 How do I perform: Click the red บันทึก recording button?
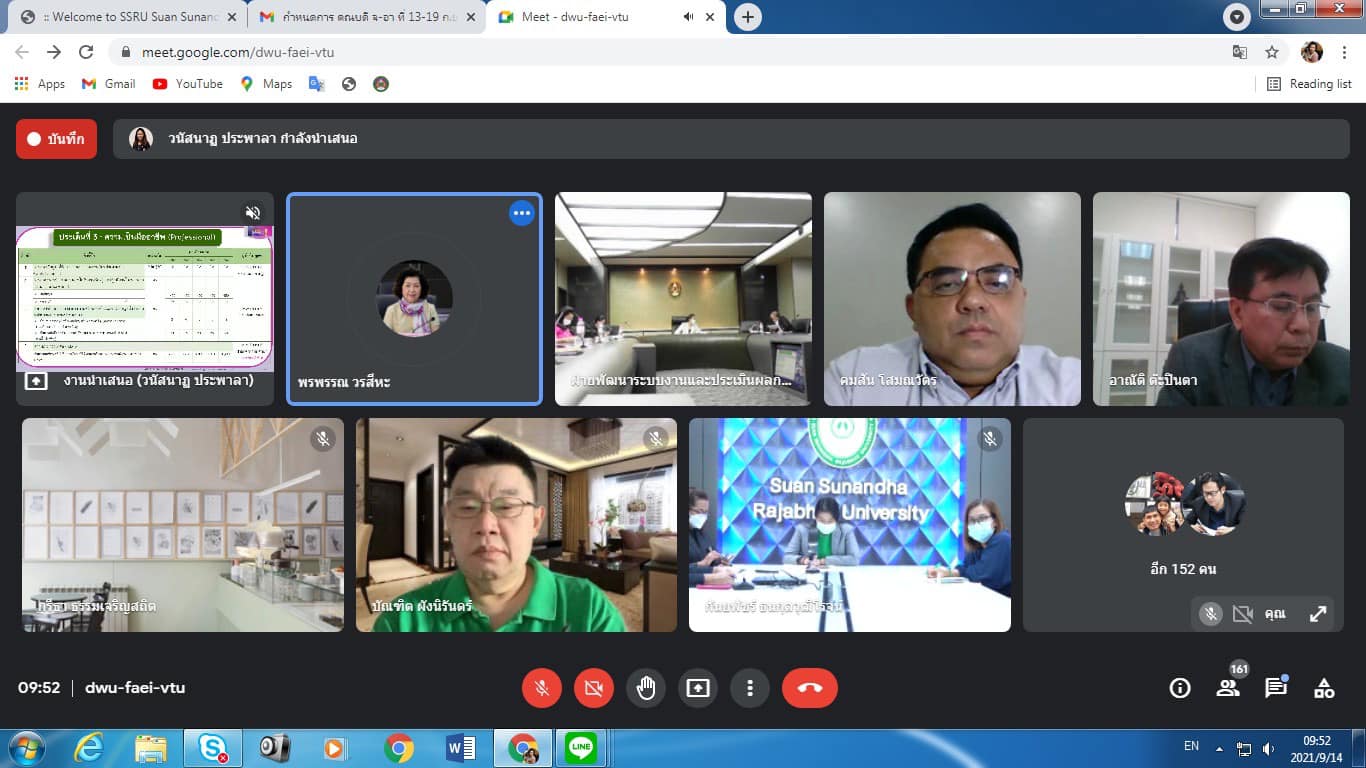coord(56,139)
